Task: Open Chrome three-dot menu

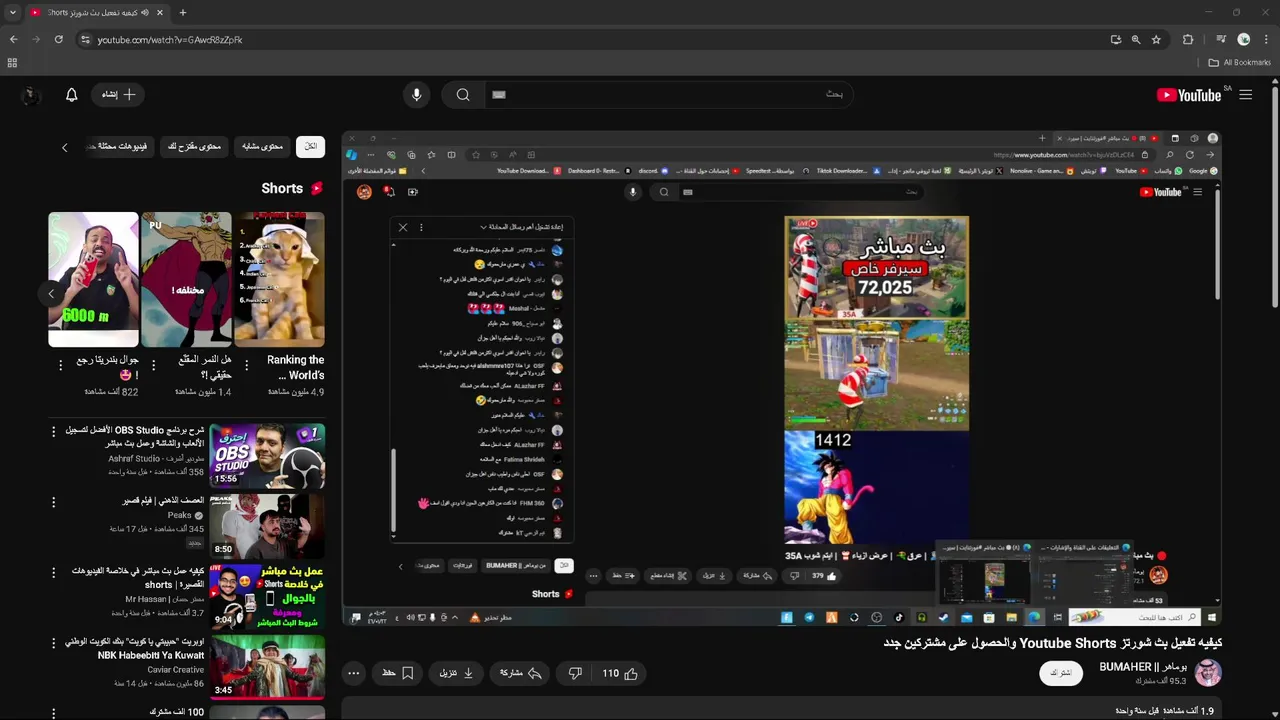Action: pos(1266,39)
